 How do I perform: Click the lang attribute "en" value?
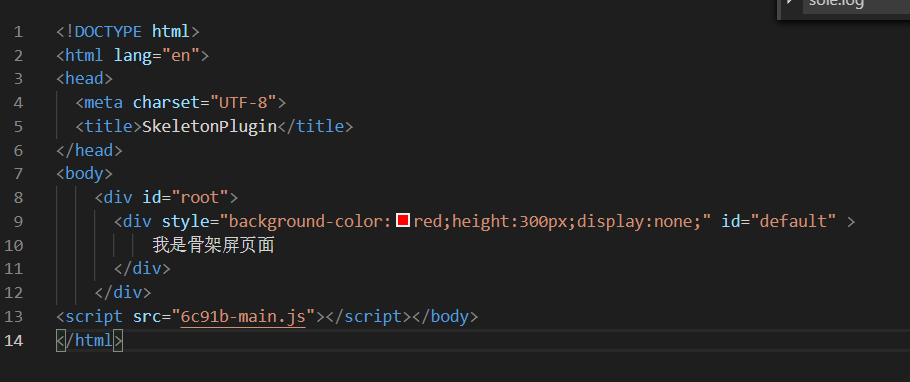(180, 55)
